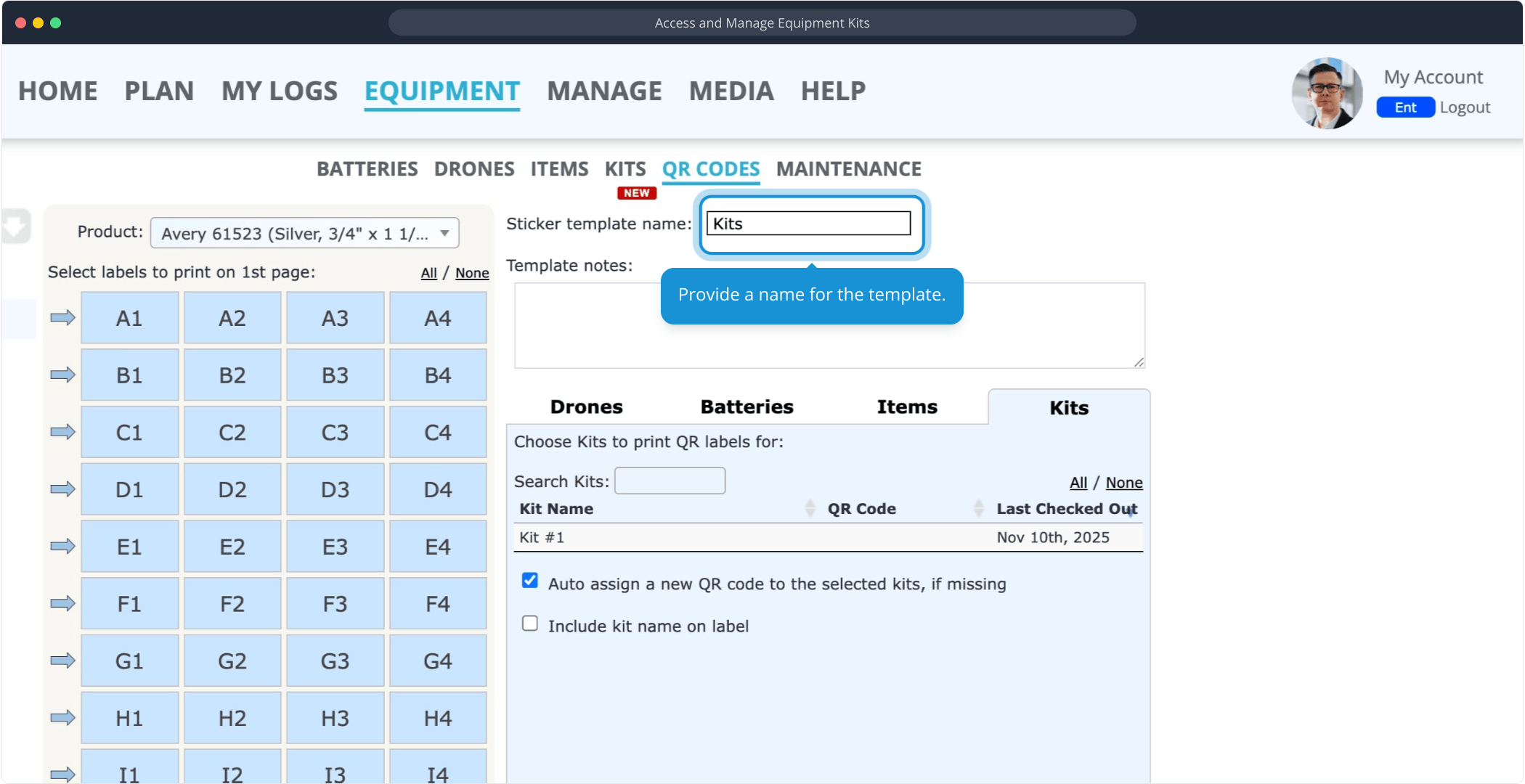Switch to the Batteries tab
Viewport: 1525px width, 784px height.
click(x=747, y=407)
